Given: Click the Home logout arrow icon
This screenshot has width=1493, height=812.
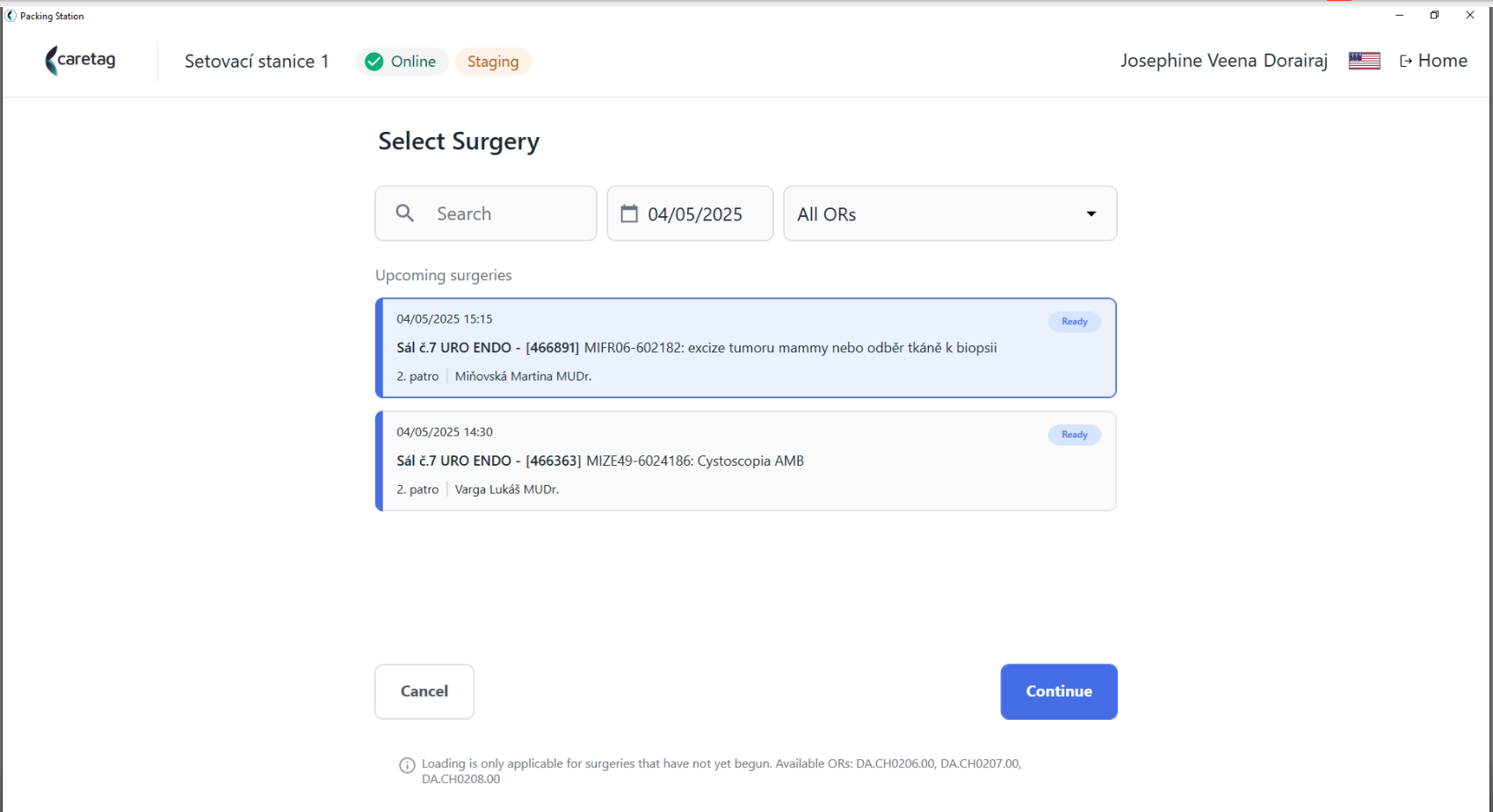Looking at the screenshot, I should click(1406, 61).
